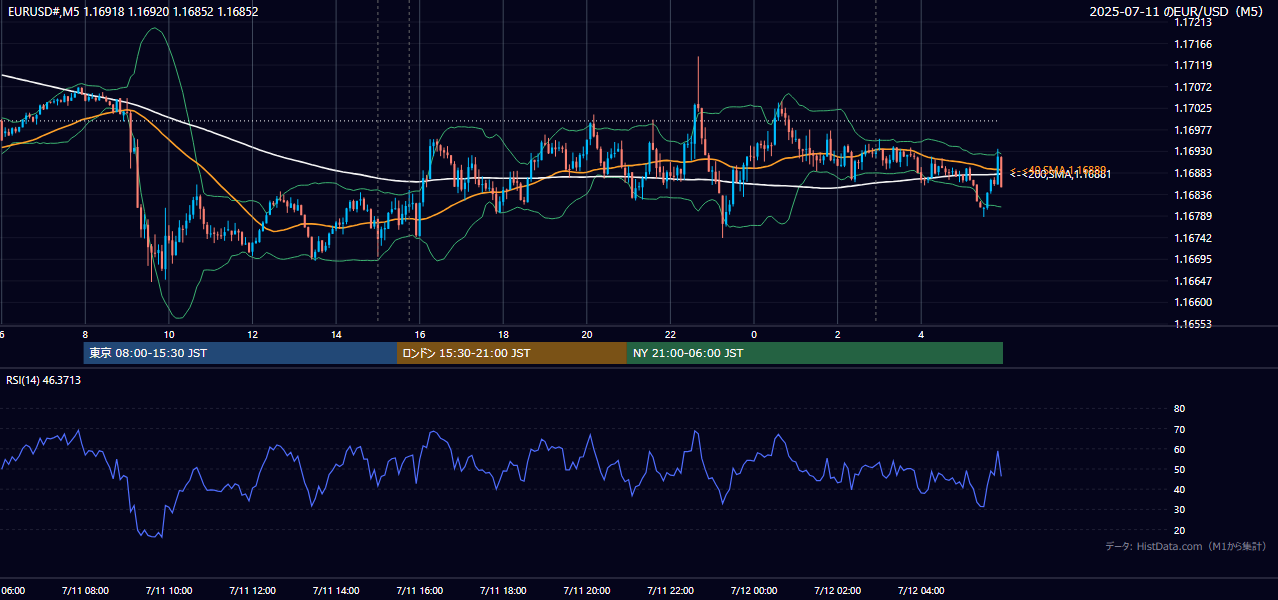Click price axis label 1.16883
This screenshot has height=600, width=1278.
(x=1193, y=173)
